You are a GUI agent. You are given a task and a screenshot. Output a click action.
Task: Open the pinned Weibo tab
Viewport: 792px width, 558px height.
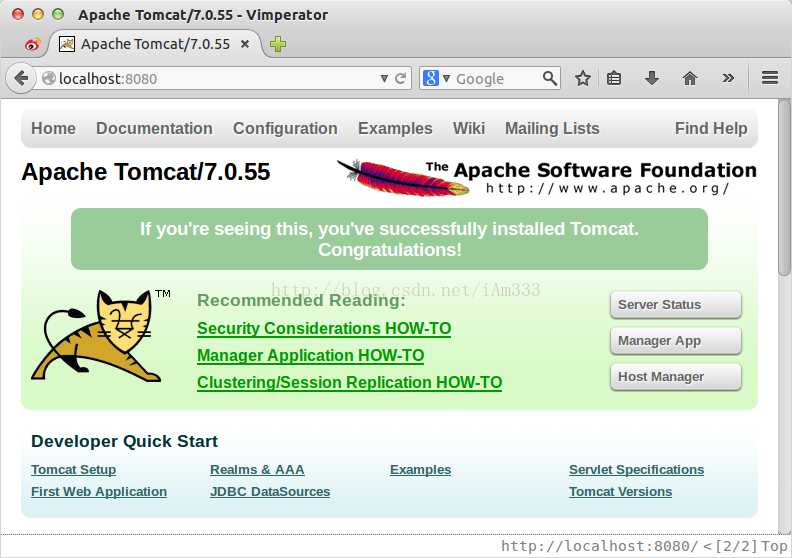pos(32,44)
